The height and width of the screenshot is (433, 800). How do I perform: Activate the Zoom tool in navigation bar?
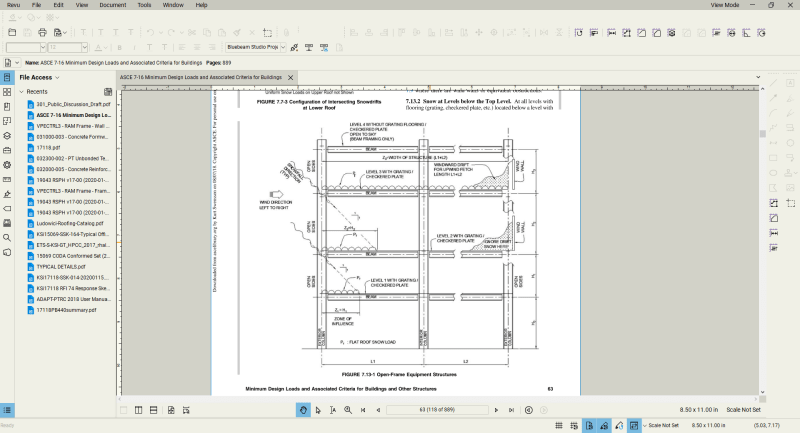(348, 410)
